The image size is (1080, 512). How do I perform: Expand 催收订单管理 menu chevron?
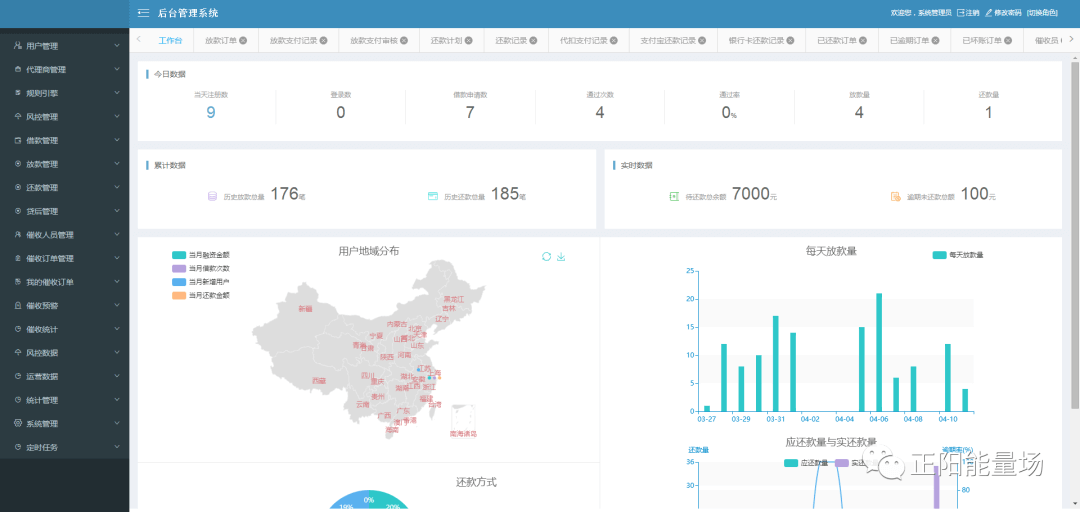pos(117,258)
